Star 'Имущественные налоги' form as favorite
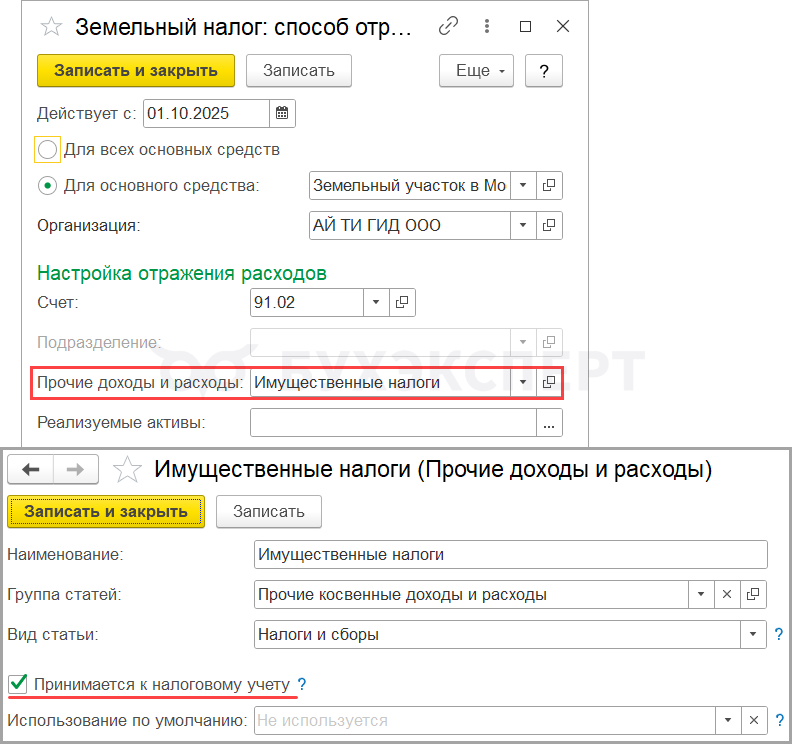 tap(127, 470)
